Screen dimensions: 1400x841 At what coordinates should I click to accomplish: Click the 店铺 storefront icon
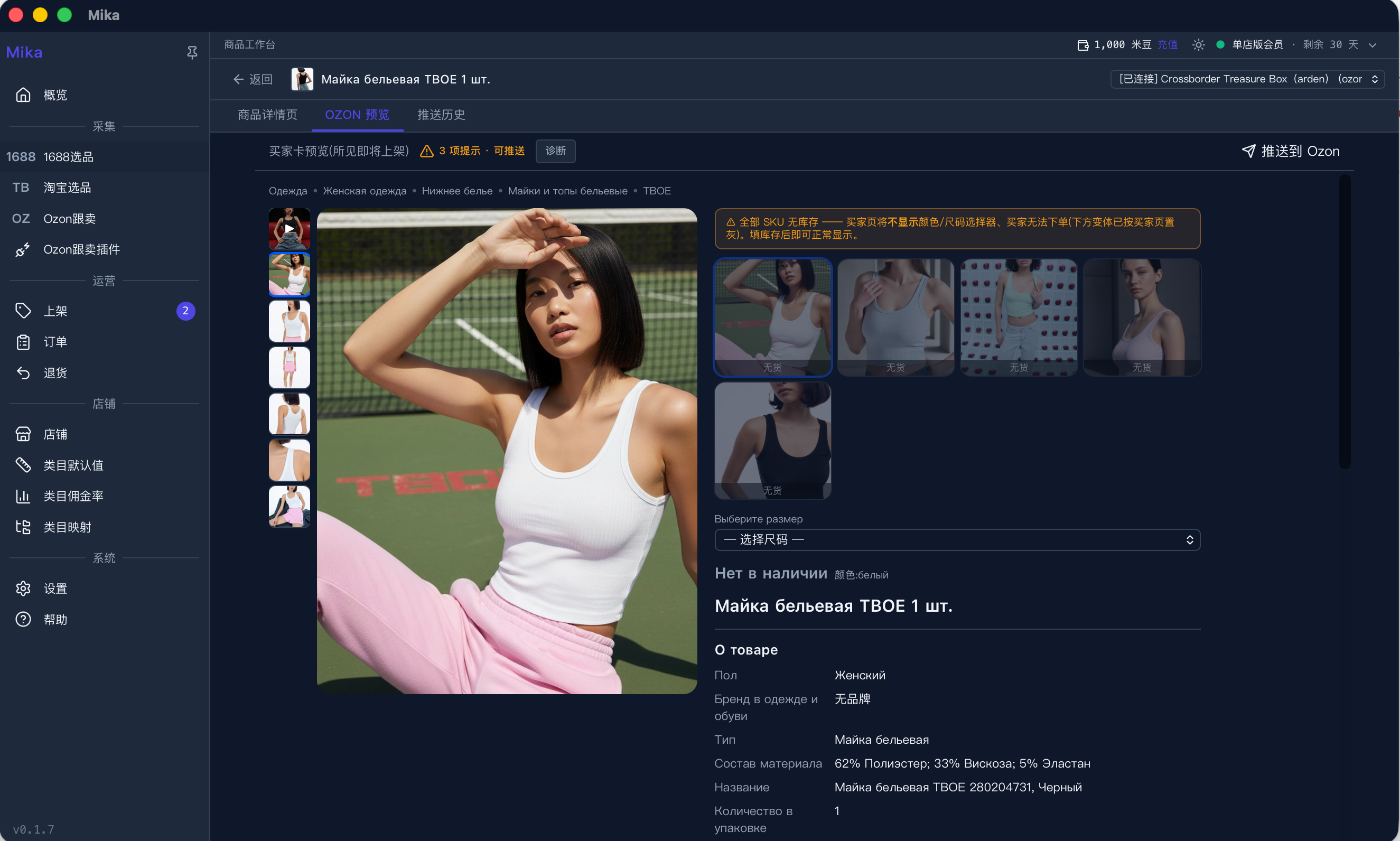(23, 434)
